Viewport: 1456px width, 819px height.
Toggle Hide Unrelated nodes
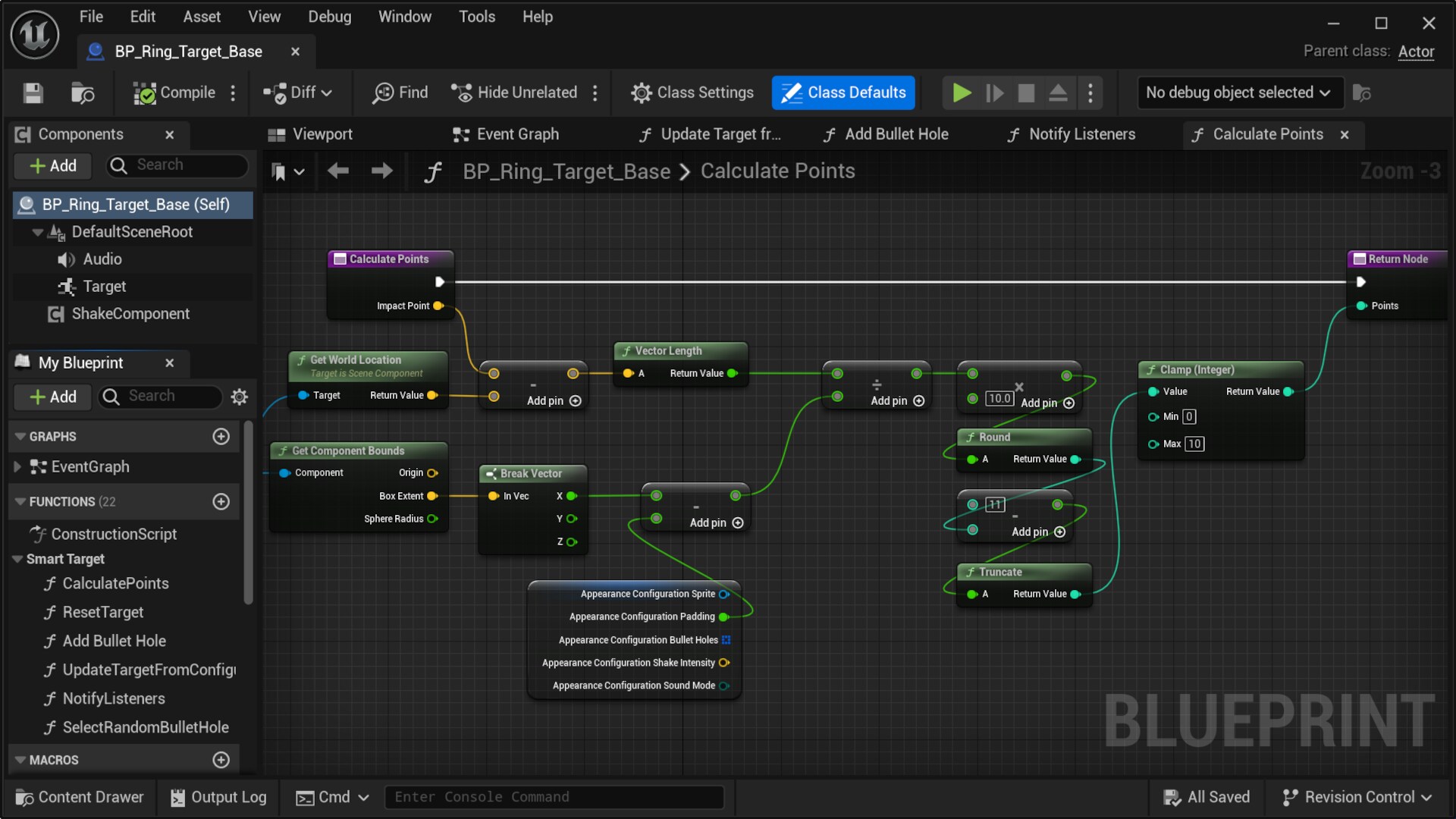(514, 93)
